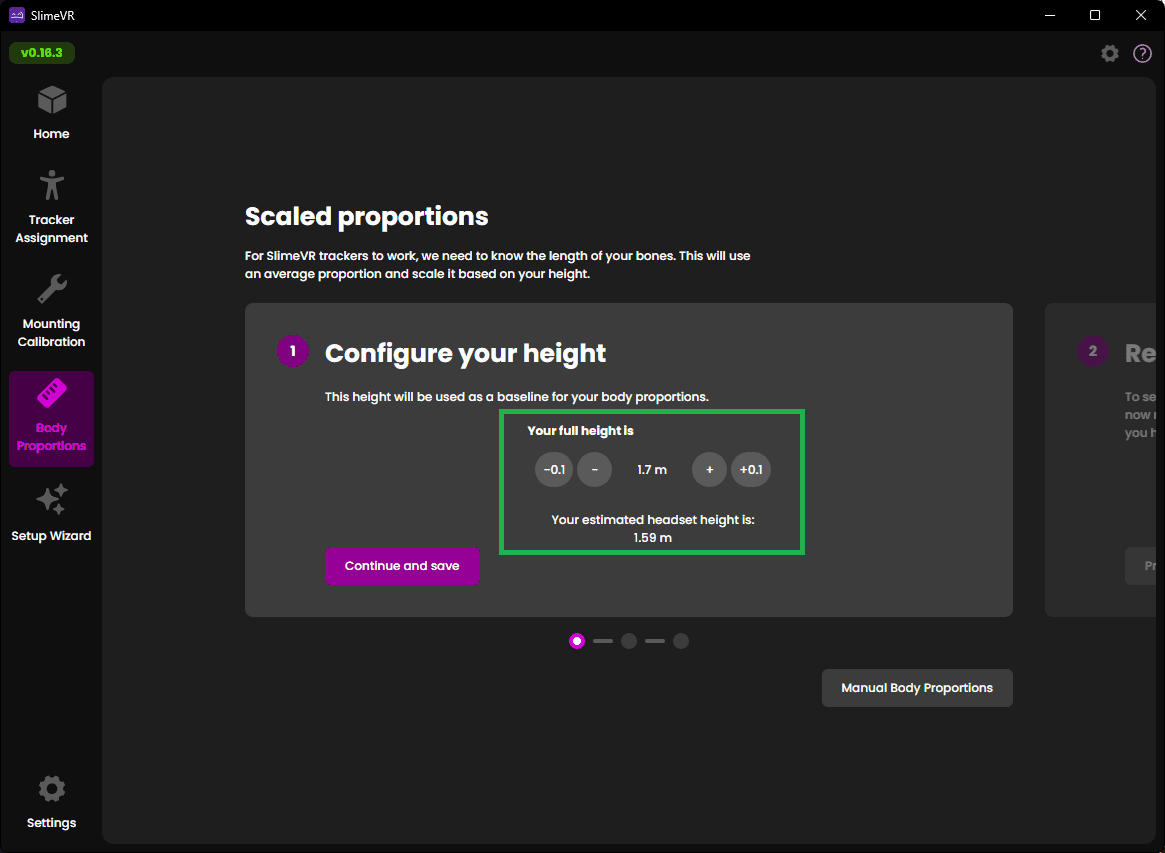Jump to the second progress dot
Image resolution: width=1165 pixels, height=853 pixels.
click(x=629, y=641)
